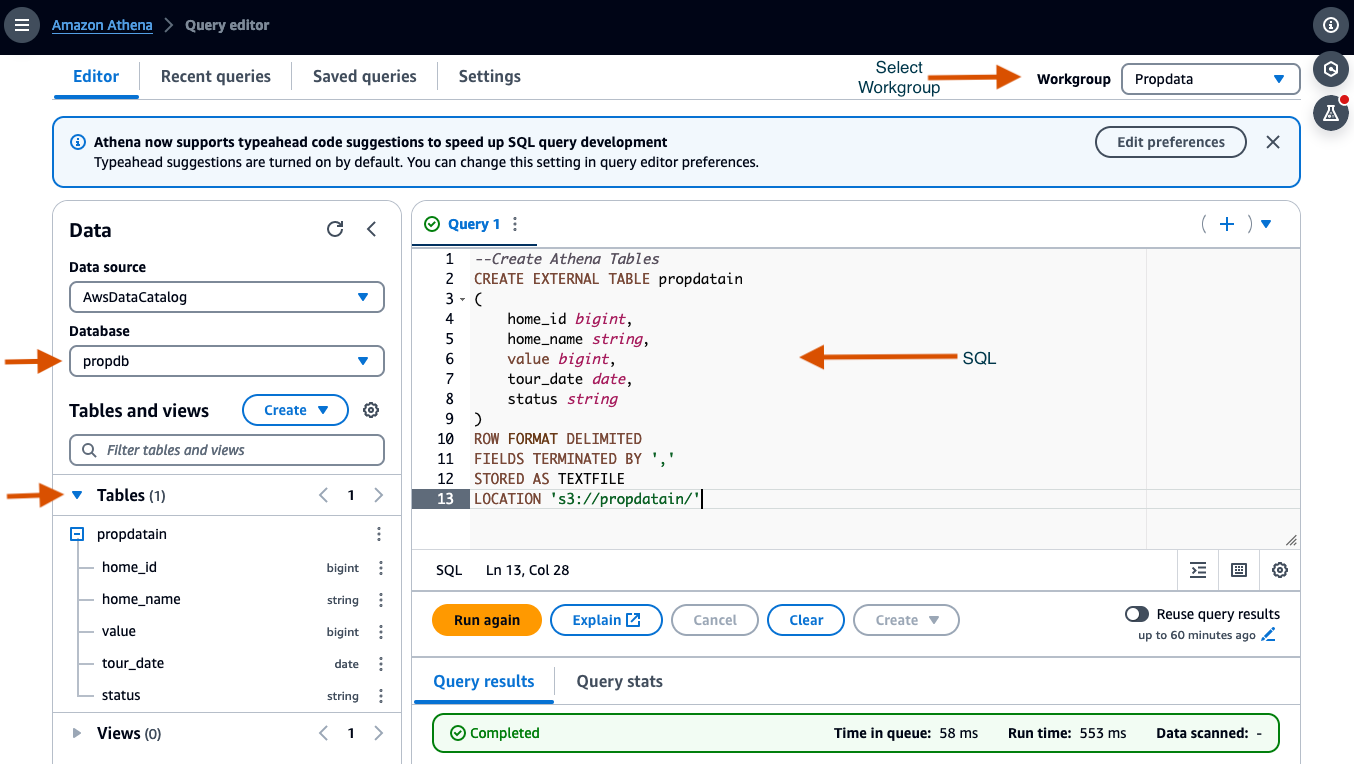
Task: Click the Clear button
Action: coord(806,620)
